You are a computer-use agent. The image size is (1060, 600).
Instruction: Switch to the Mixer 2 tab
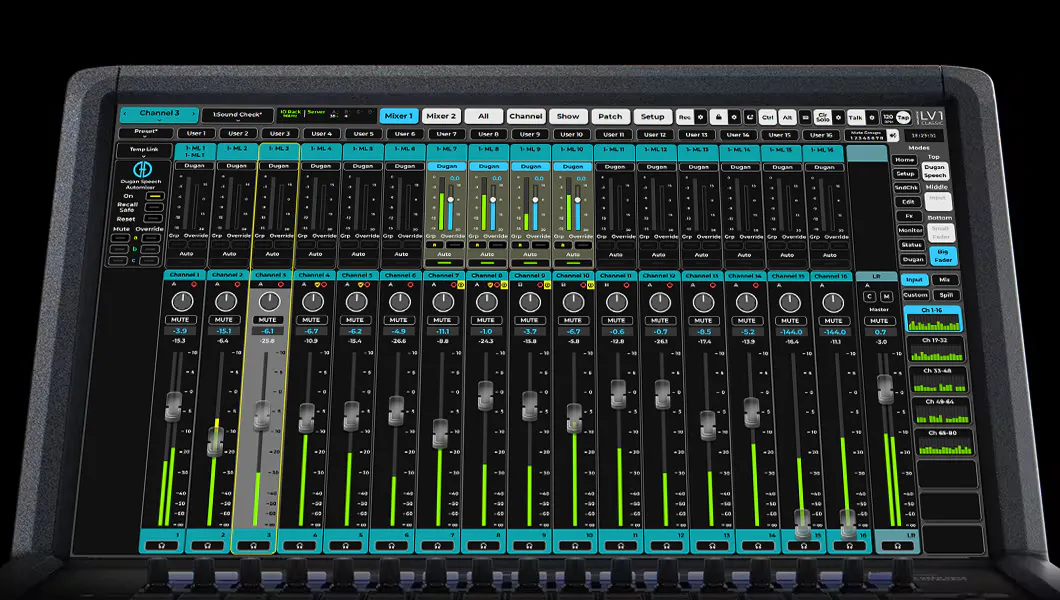tap(441, 116)
